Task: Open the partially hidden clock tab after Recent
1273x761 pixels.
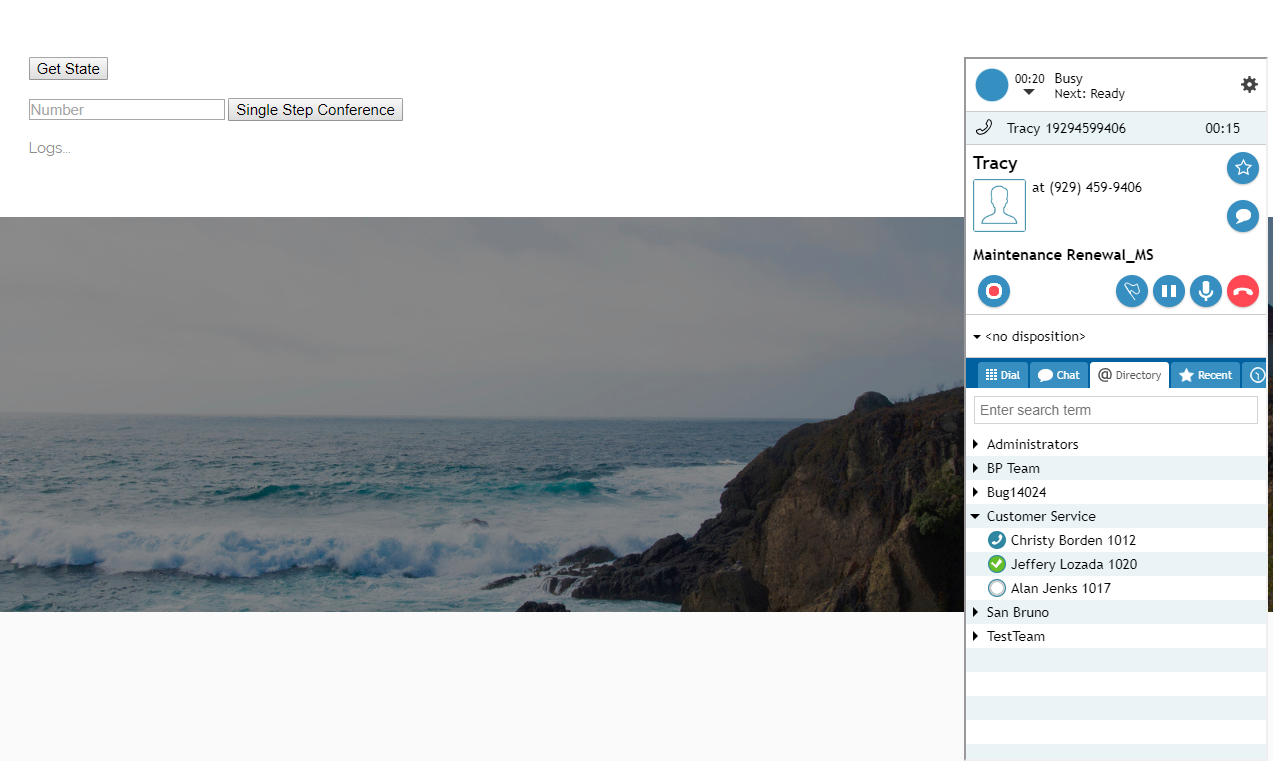Action: (x=1256, y=375)
